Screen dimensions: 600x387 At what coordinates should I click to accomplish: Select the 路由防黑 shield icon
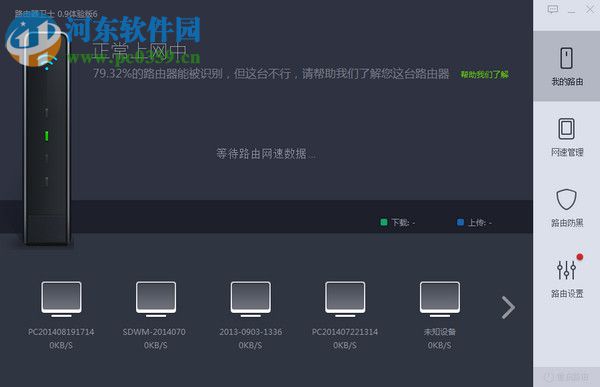[566, 199]
